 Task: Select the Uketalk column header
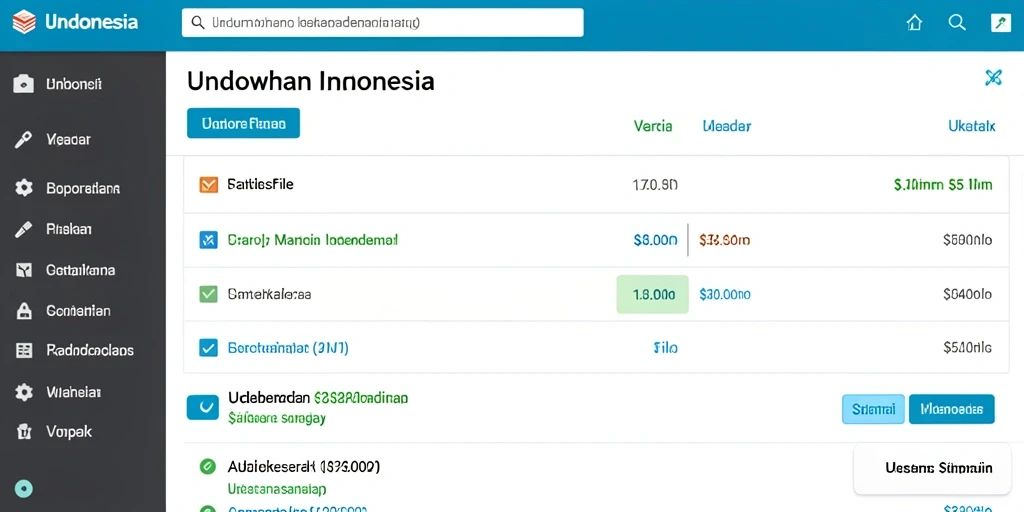click(972, 126)
